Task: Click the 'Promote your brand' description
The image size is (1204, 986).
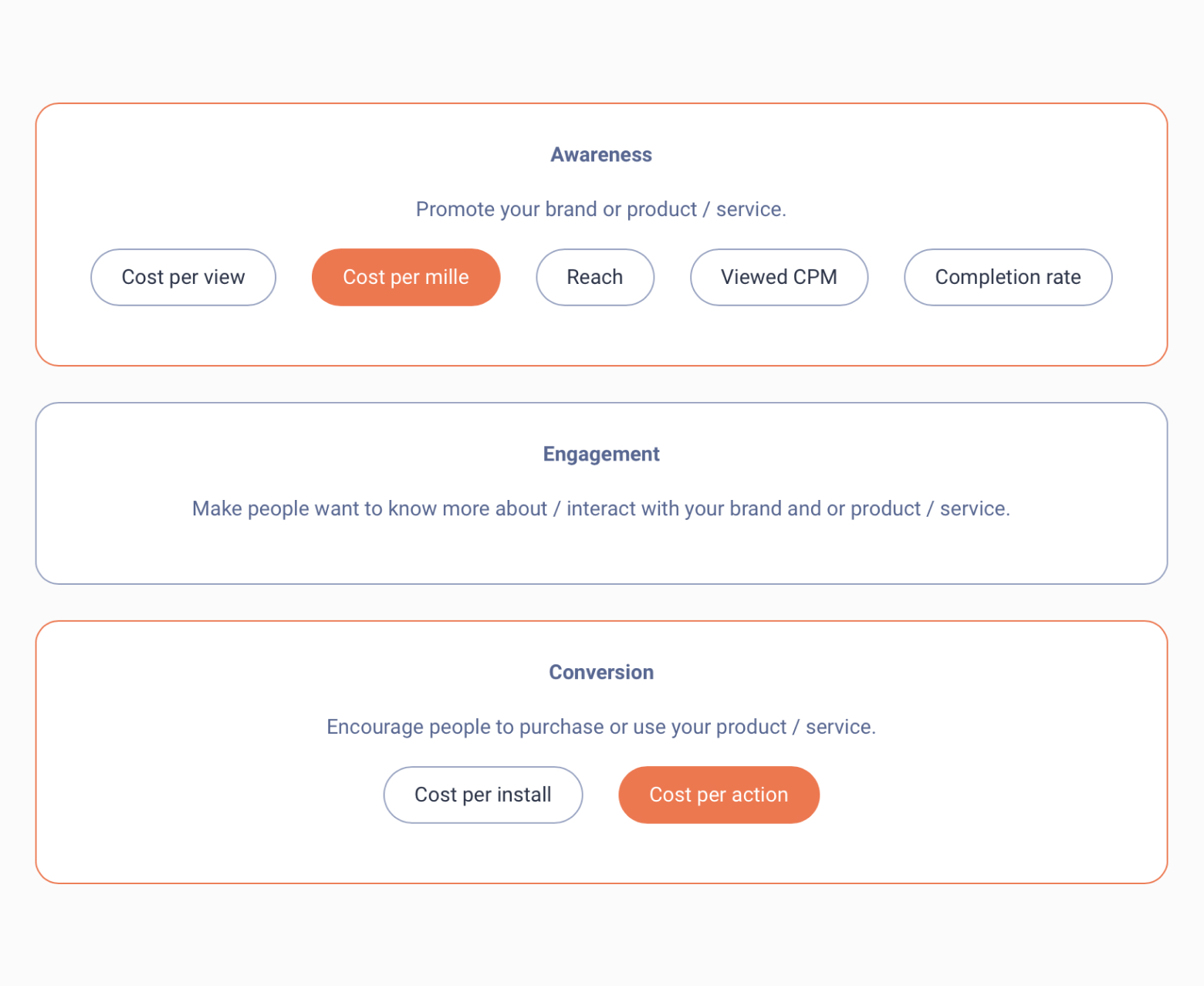Action: pos(601,209)
